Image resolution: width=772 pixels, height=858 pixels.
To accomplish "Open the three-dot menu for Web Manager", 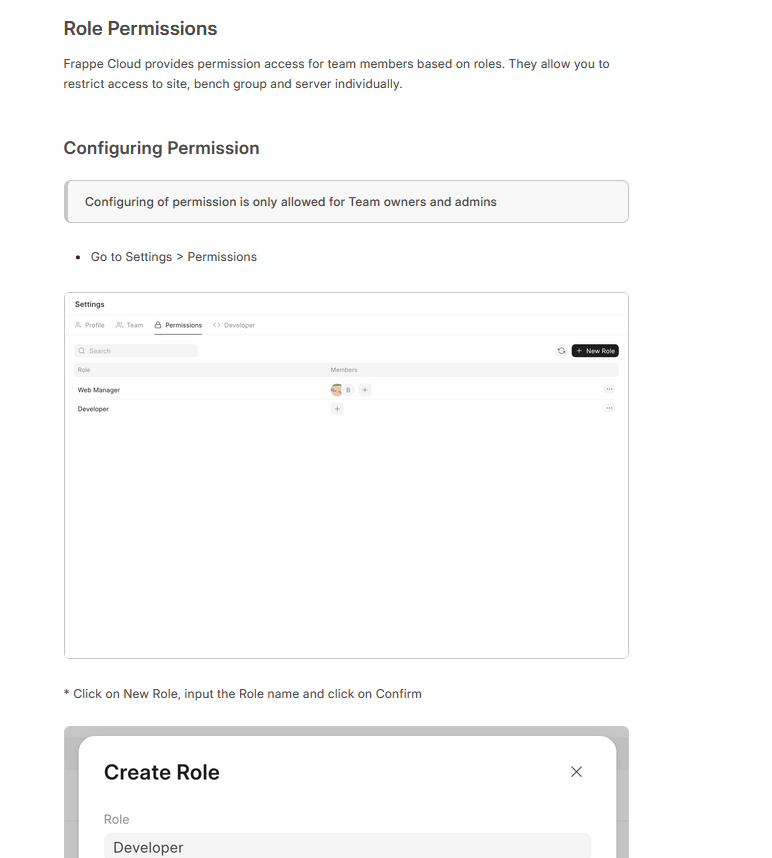I will [x=609, y=389].
